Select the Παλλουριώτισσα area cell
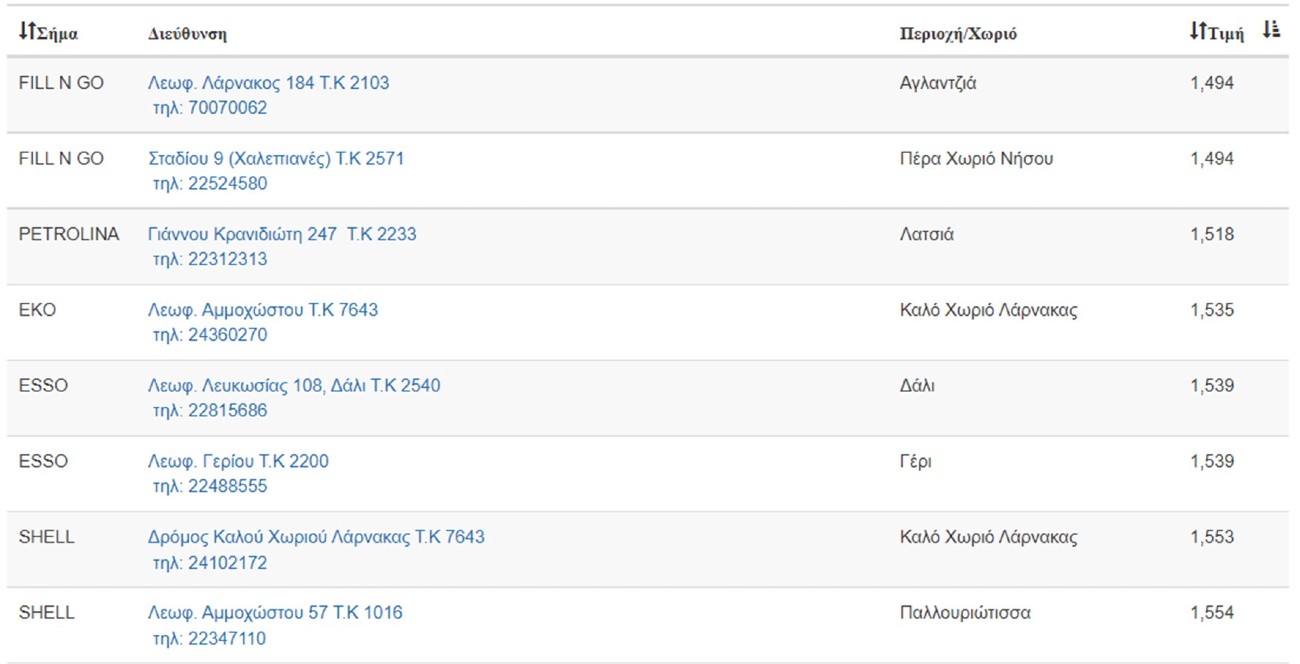 [x=965, y=612]
